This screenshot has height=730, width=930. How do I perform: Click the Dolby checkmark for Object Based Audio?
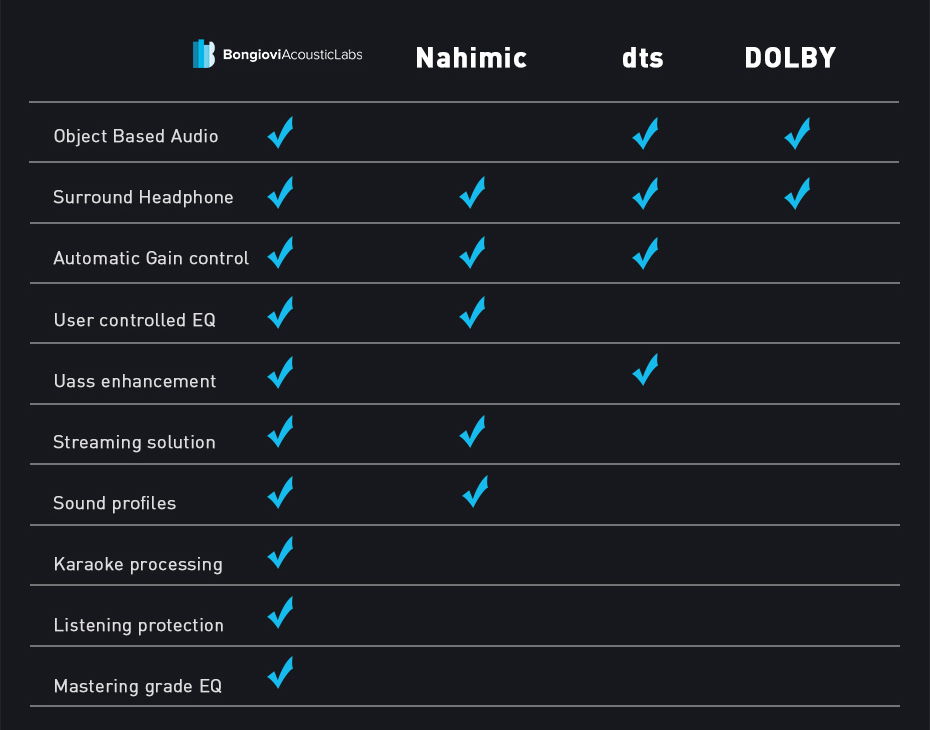click(x=798, y=133)
